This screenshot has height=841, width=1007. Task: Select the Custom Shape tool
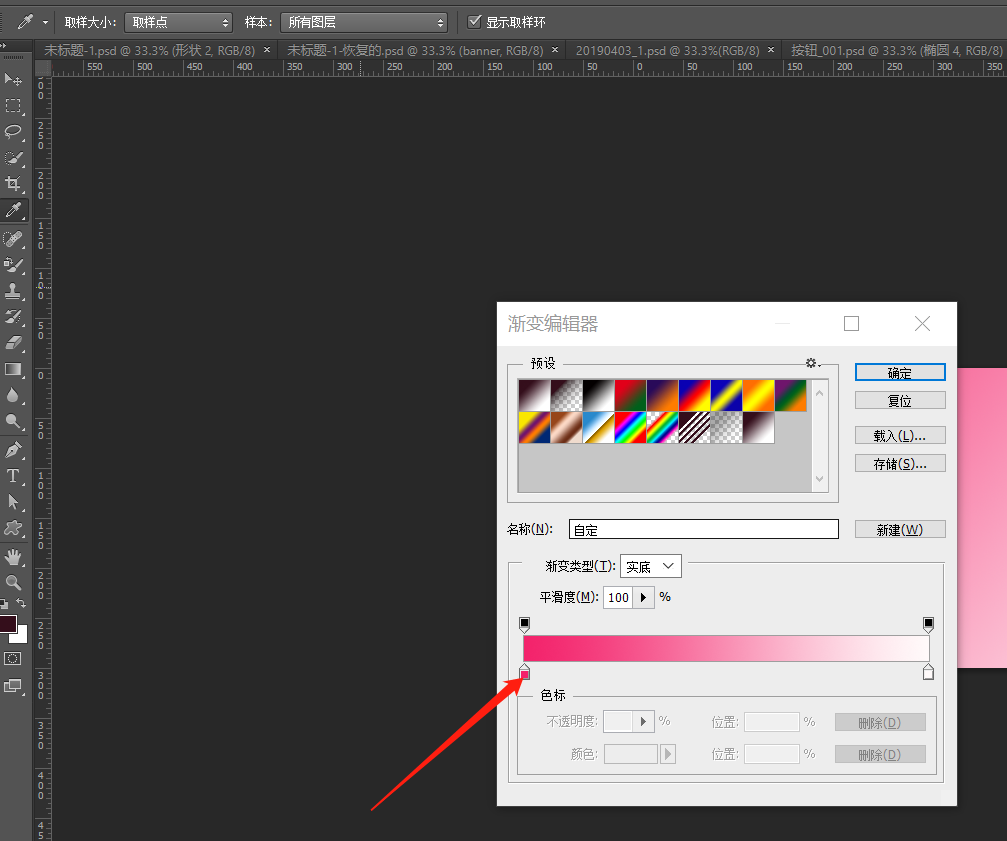click(13, 528)
